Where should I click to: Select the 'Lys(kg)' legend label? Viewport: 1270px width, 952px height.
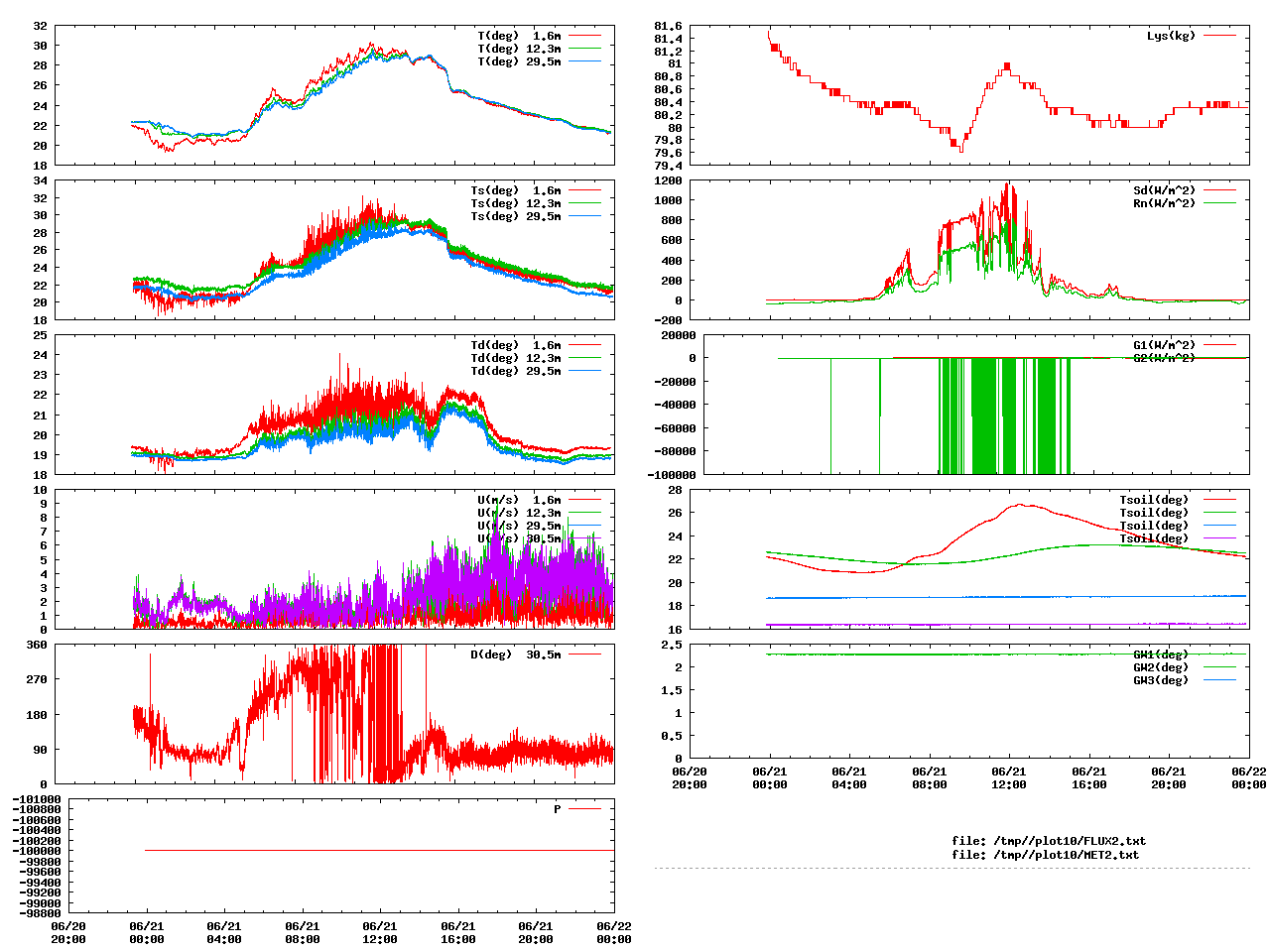[x=1171, y=36]
